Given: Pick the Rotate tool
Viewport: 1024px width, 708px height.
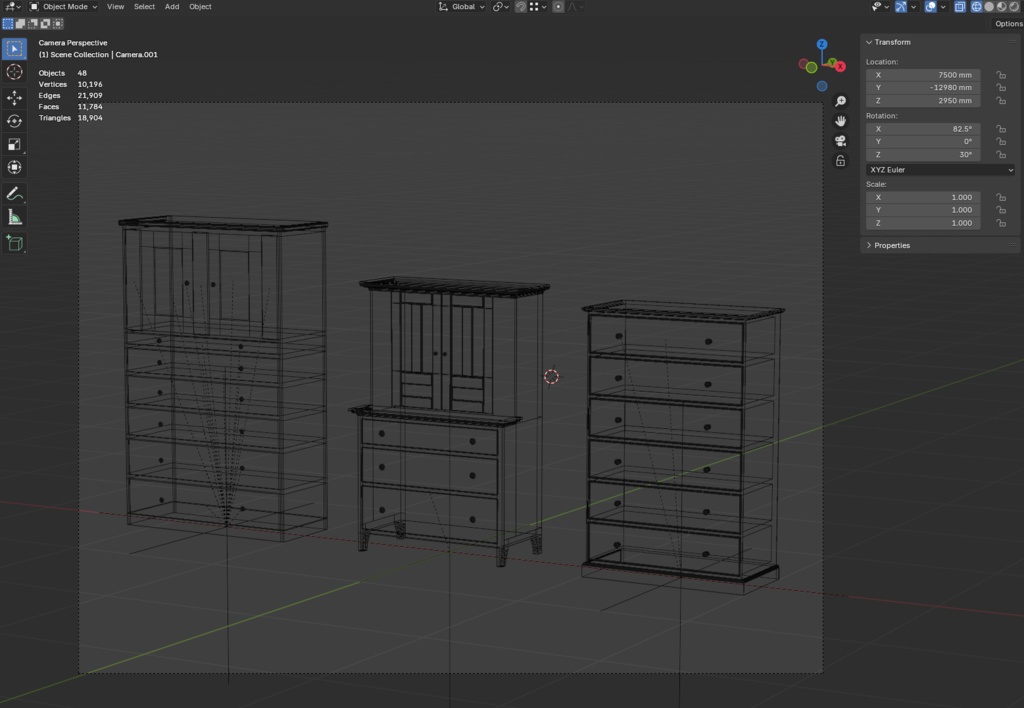Looking at the screenshot, I should pyautogui.click(x=14, y=121).
